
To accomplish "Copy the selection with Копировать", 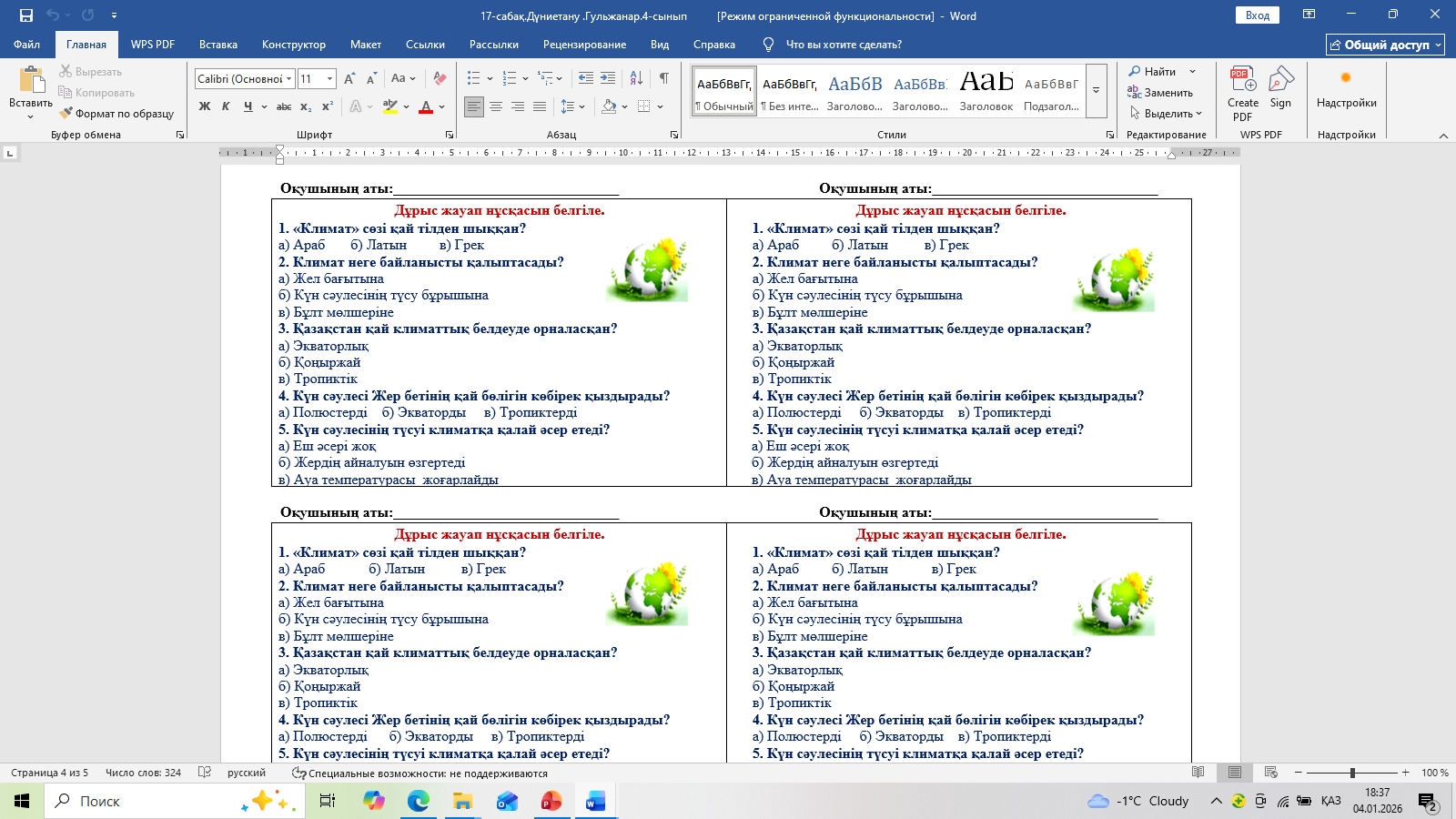I will click(x=96, y=93).
